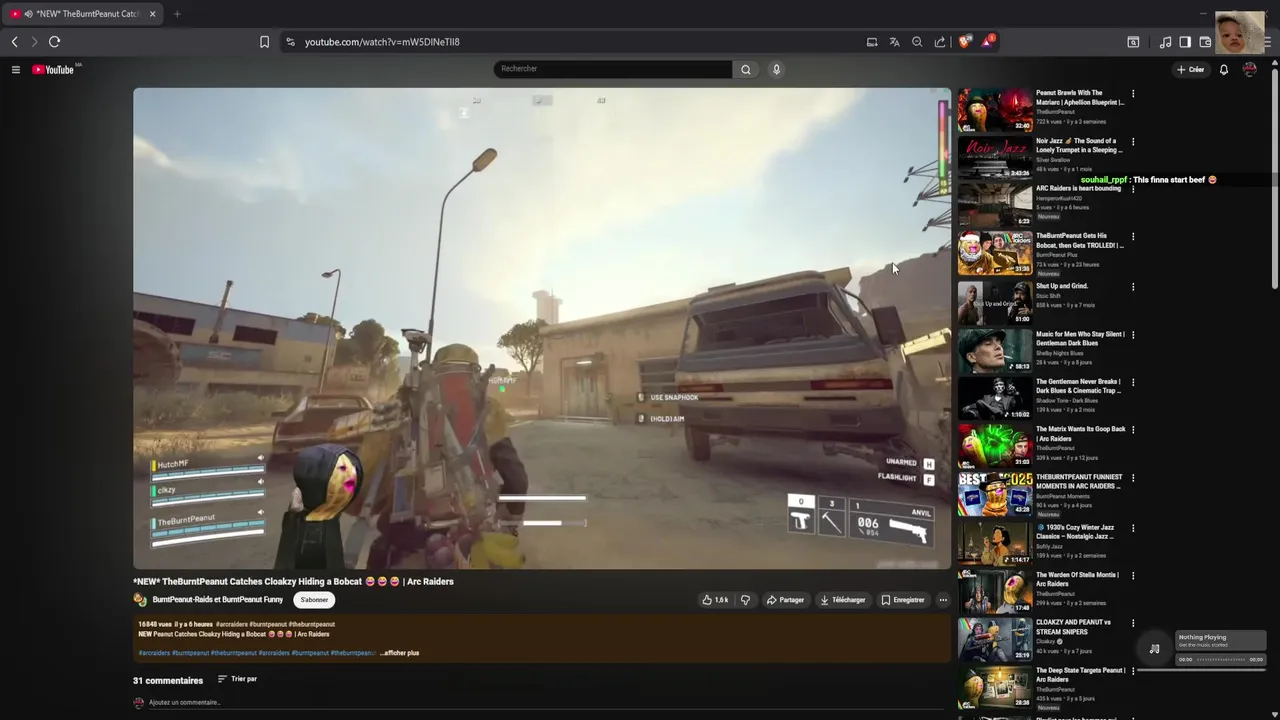This screenshot has height=720, width=1280.
Task: Open The Gentleman Never Breaks video thumbnail
Action: [995, 399]
